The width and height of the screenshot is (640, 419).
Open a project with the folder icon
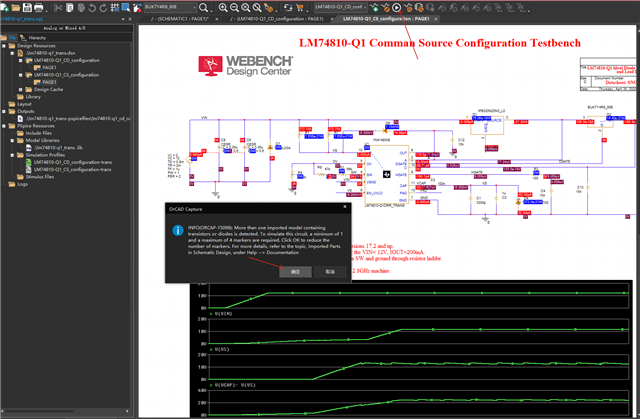tap(16, 7)
